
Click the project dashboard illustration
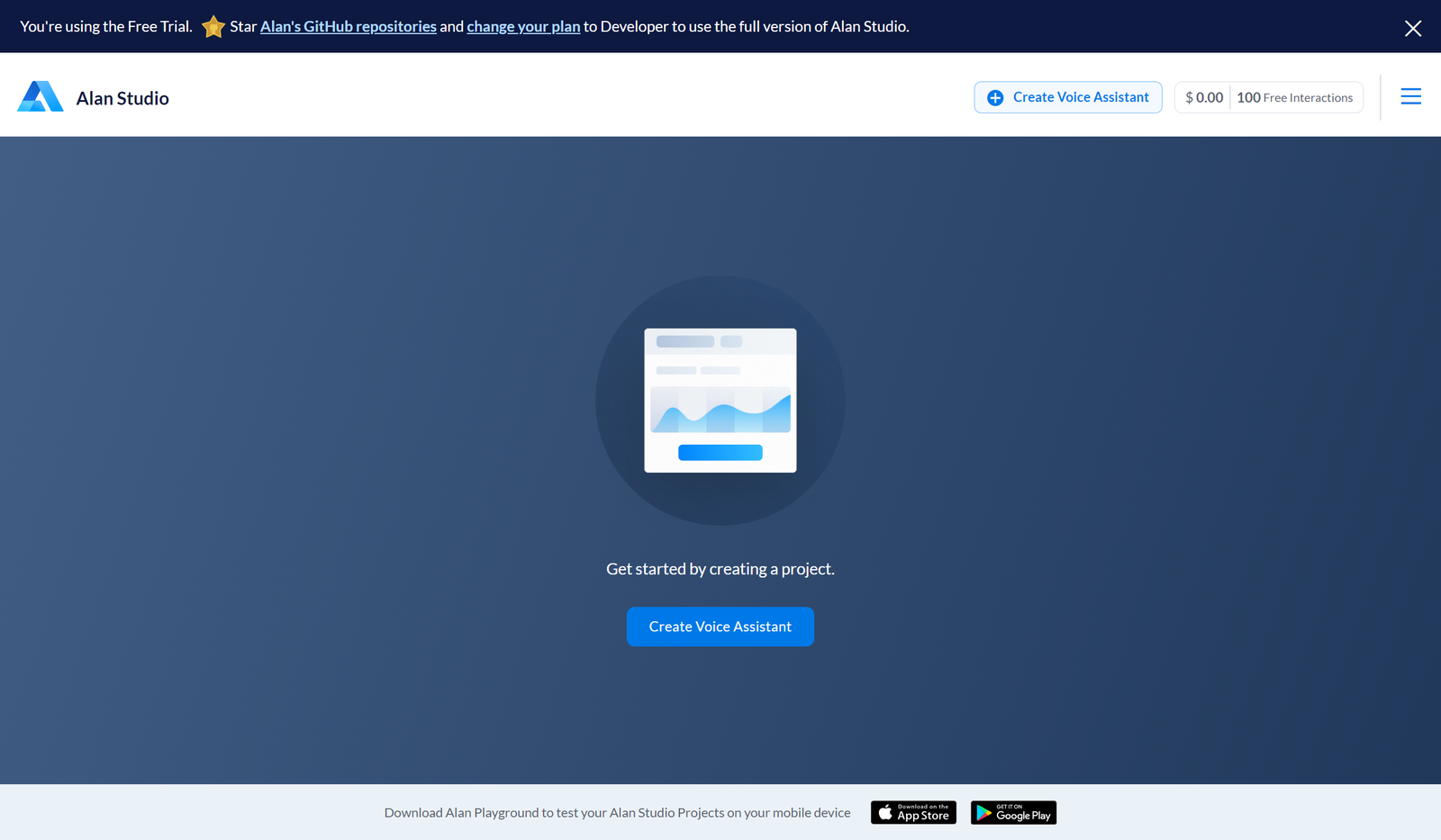(720, 400)
